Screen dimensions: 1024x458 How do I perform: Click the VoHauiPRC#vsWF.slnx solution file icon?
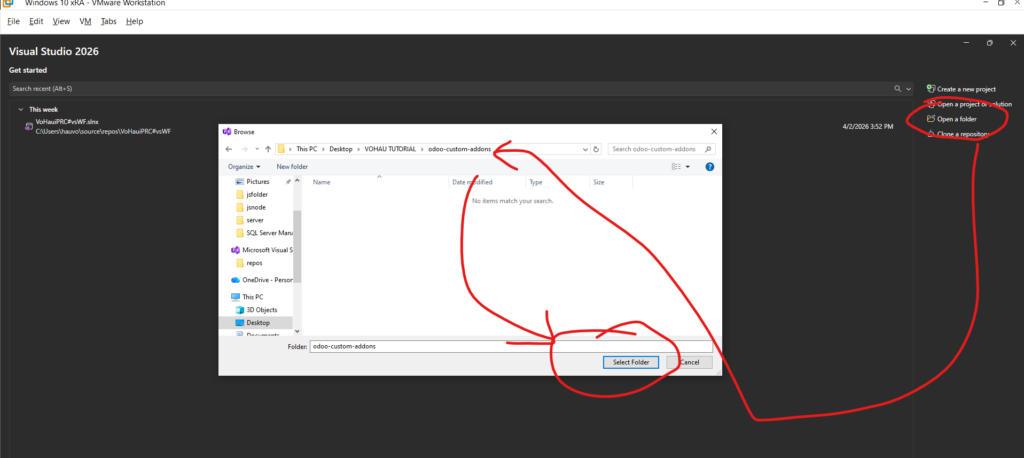(x=28, y=123)
